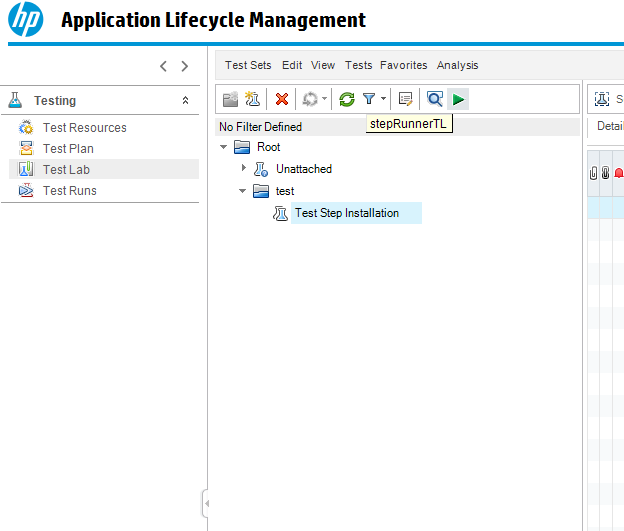Click the magnifier Find icon

coord(434,99)
